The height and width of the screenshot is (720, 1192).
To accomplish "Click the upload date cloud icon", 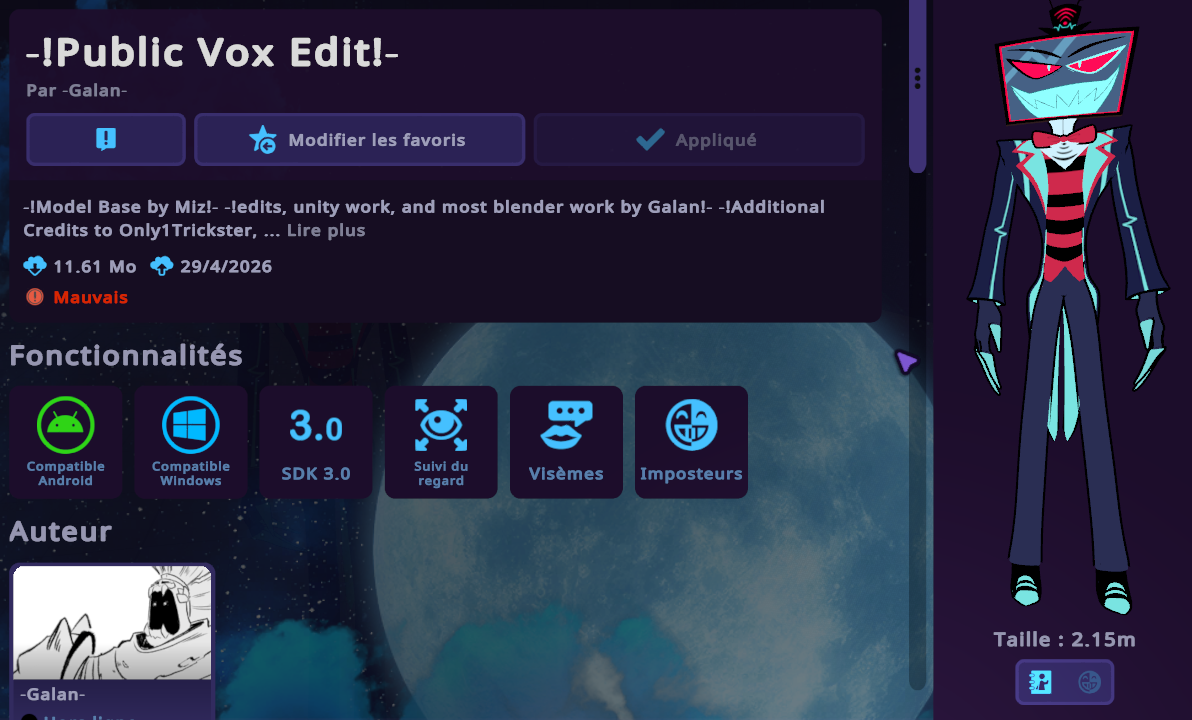I will tap(161, 266).
